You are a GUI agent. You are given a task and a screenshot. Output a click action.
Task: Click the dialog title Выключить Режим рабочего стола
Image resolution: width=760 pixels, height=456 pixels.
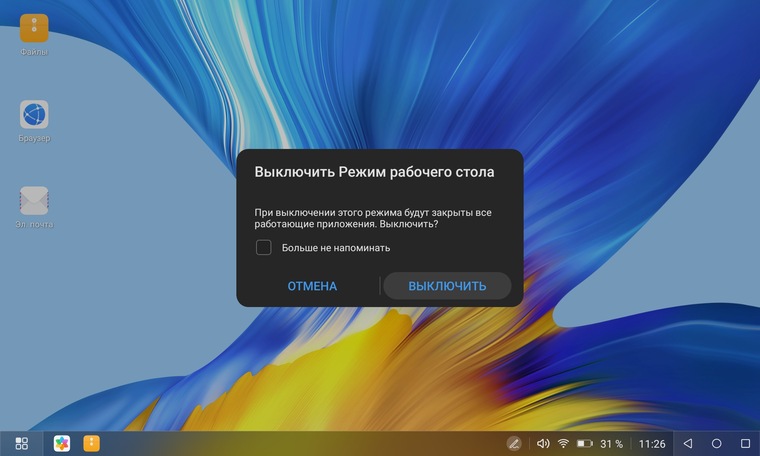(x=374, y=172)
